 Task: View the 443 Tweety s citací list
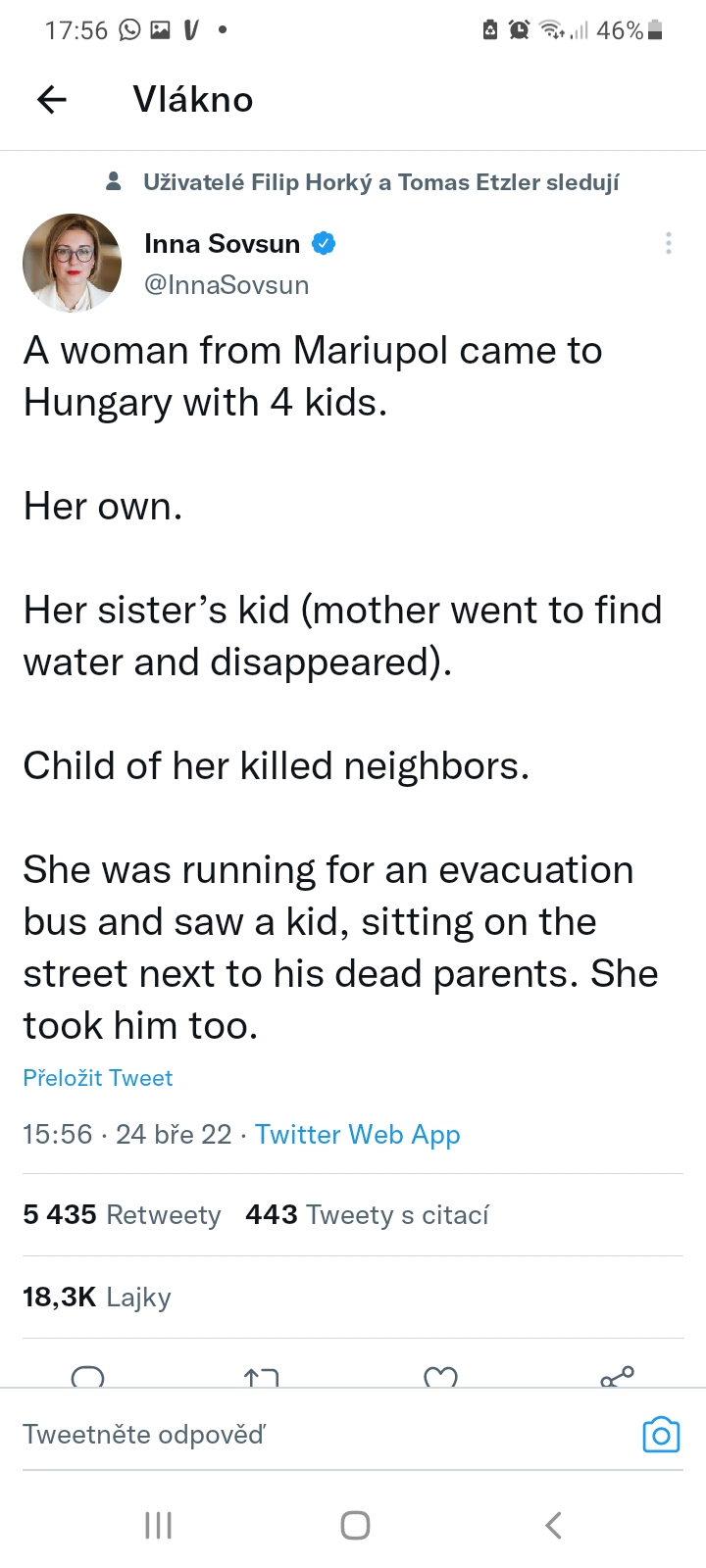[x=367, y=1215]
